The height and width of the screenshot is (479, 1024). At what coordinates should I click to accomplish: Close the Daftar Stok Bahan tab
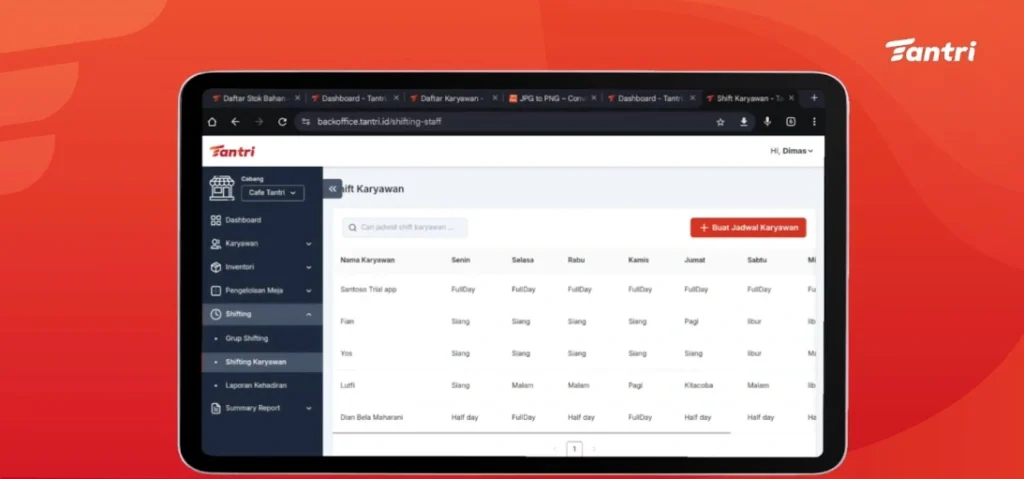(297, 98)
